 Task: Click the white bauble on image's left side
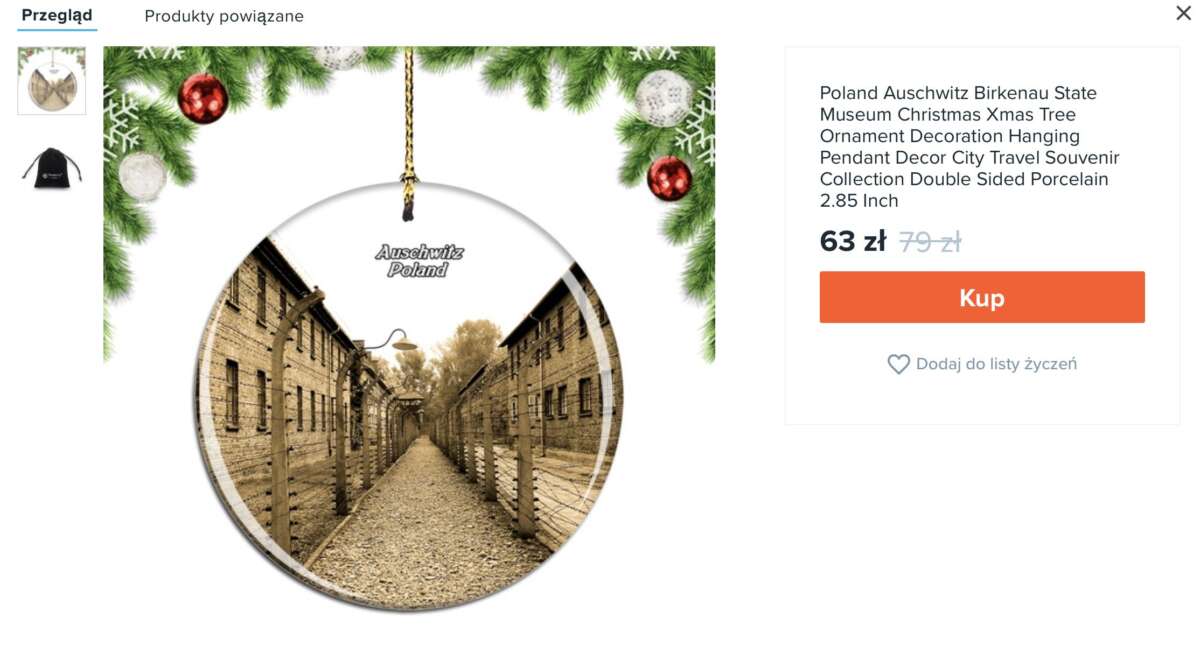[142, 176]
